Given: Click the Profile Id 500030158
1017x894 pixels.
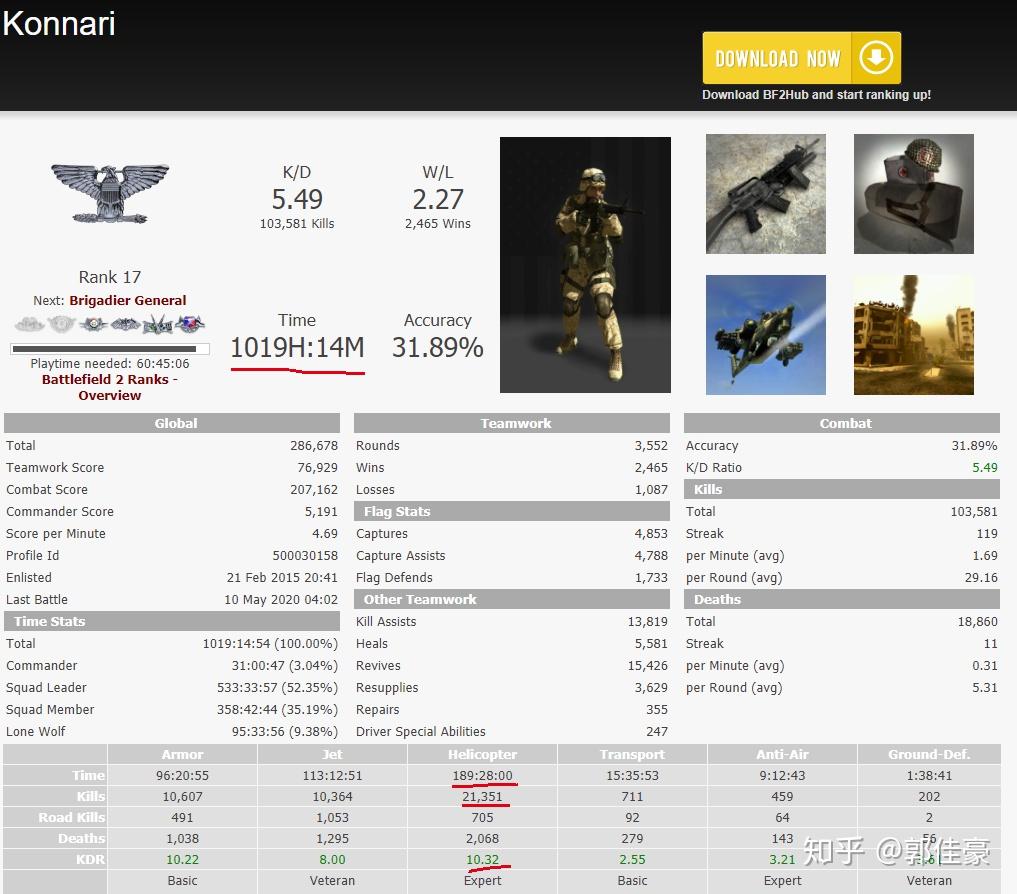Looking at the screenshot, I should point(305,555).
